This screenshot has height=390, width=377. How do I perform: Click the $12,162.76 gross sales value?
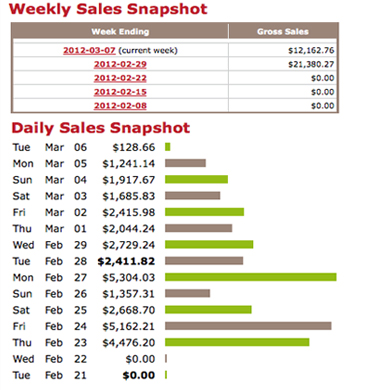[x=311, y=50]
